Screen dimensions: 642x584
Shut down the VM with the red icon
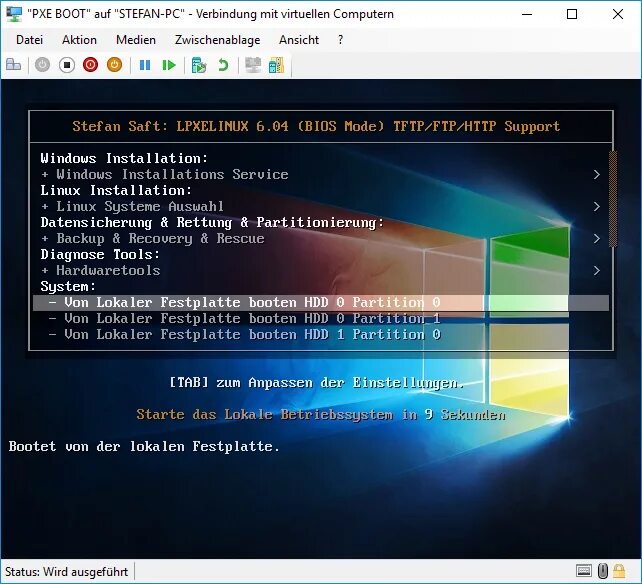click(90, 65)
